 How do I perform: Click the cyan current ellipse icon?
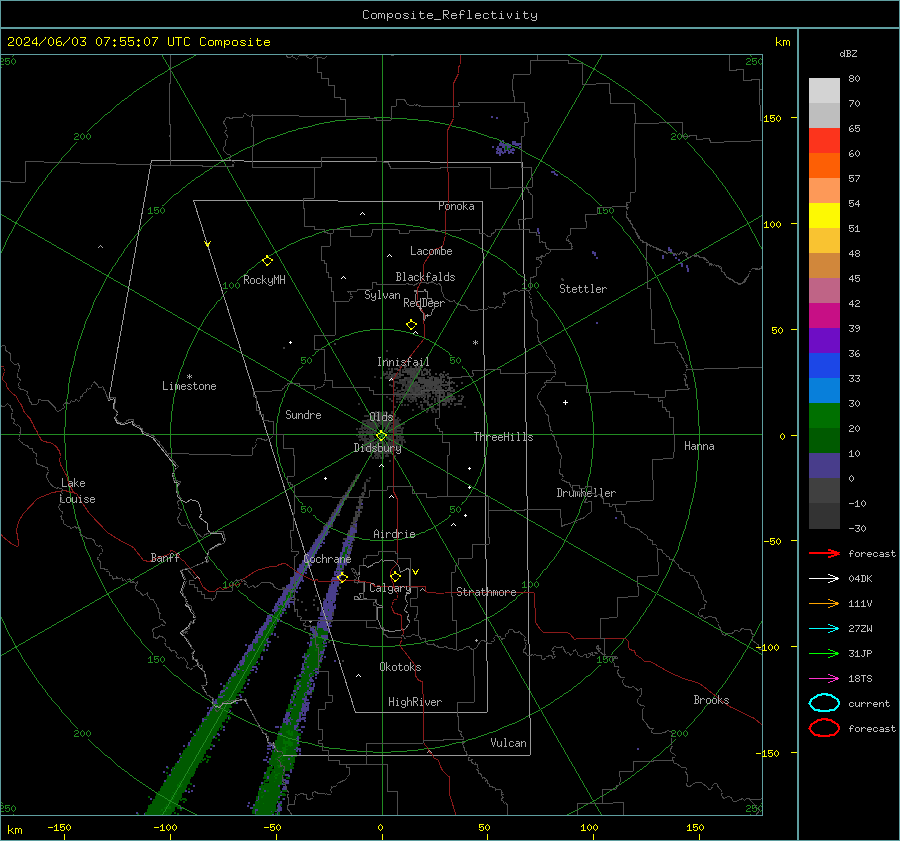[824, 703]
